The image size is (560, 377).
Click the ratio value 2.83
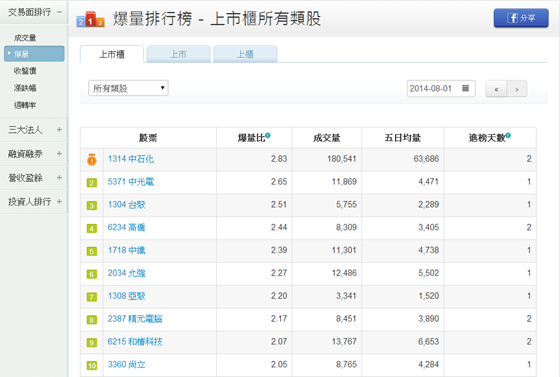coord(279,159)
